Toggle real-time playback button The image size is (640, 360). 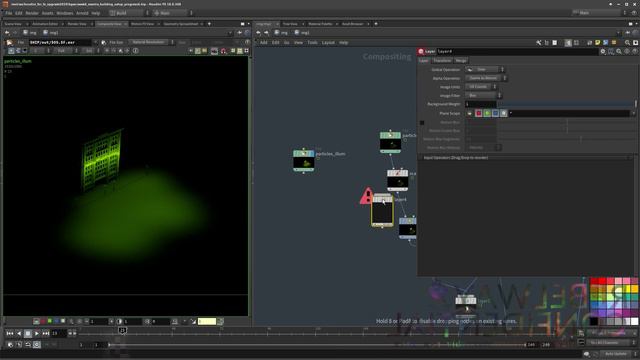36,345
